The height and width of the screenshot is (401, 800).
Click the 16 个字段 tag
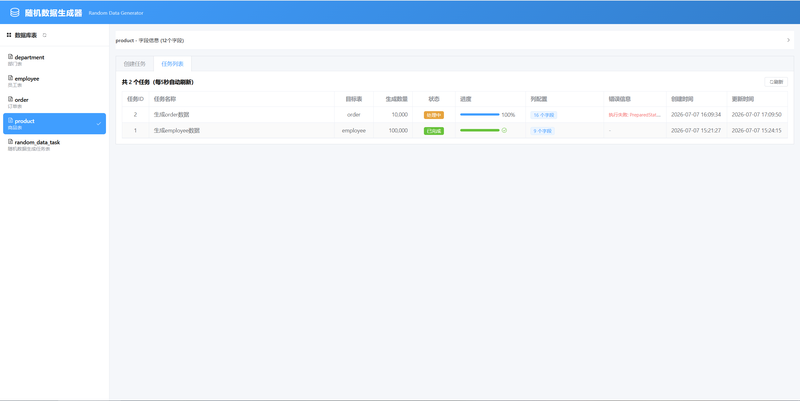[x=543, y=115]
